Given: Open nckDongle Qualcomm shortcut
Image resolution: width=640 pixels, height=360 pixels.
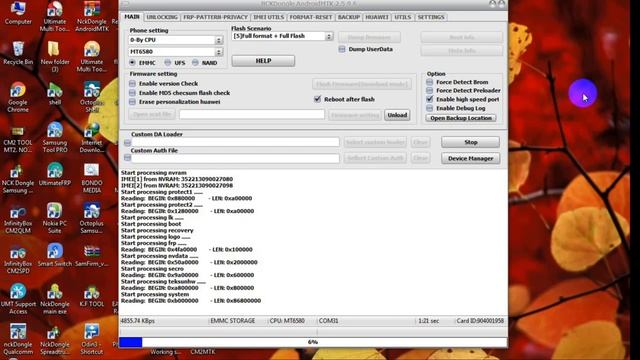Looking at the screenshot, I should (18, 340).
